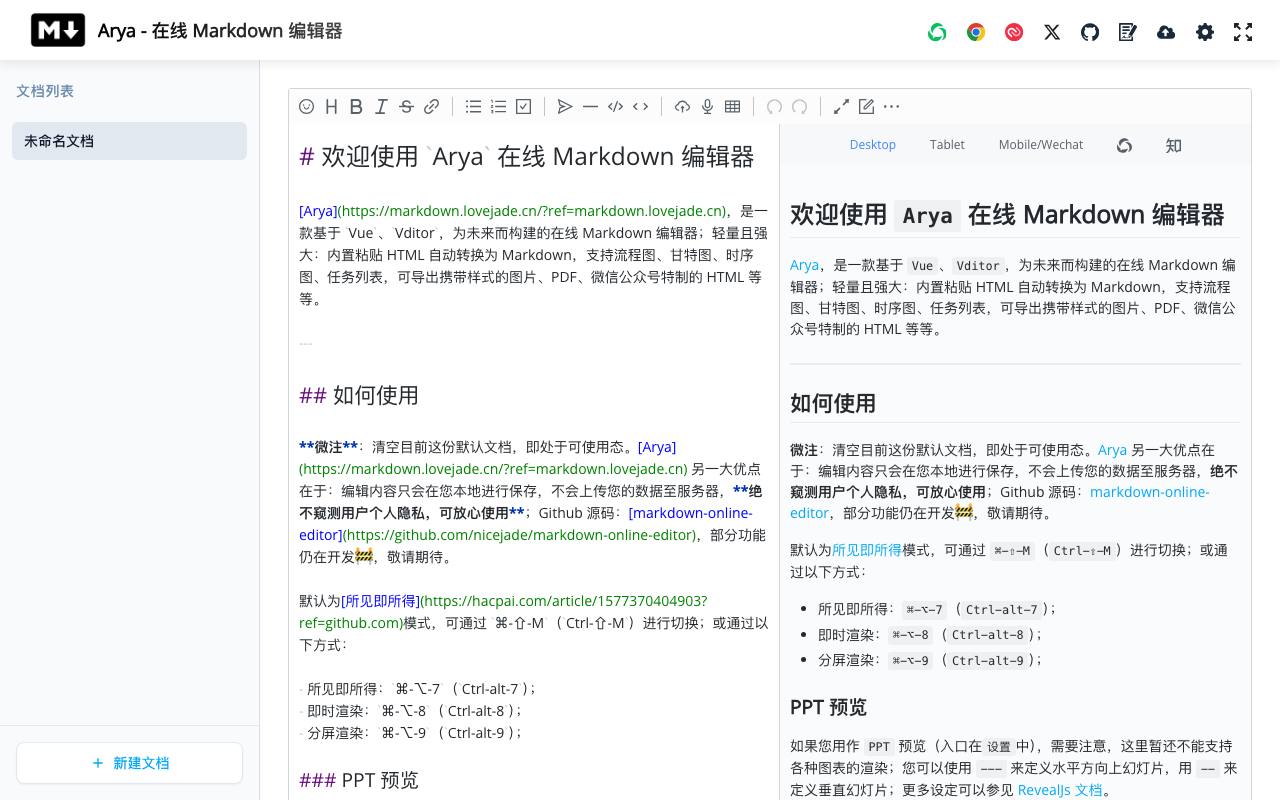Insert a task checklist
Image resolution: width=1280 pixels, height=800 pixels.
523,106
